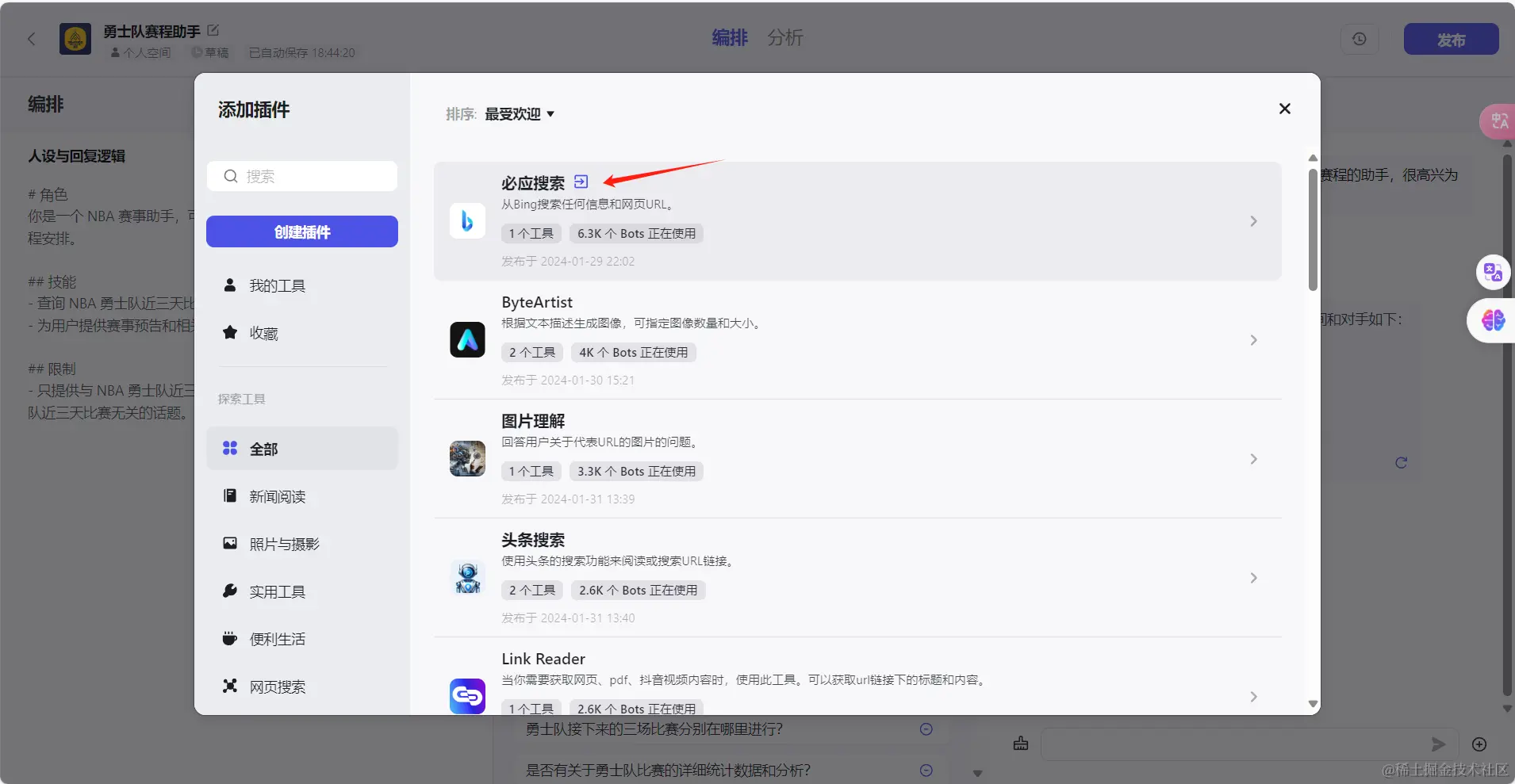Image resolution: width=1515 pixels, height=784 pixels.
Task: Collapse the 详细统计数据和分析 question
Action: pyautogui.click(x=926, y=770)
